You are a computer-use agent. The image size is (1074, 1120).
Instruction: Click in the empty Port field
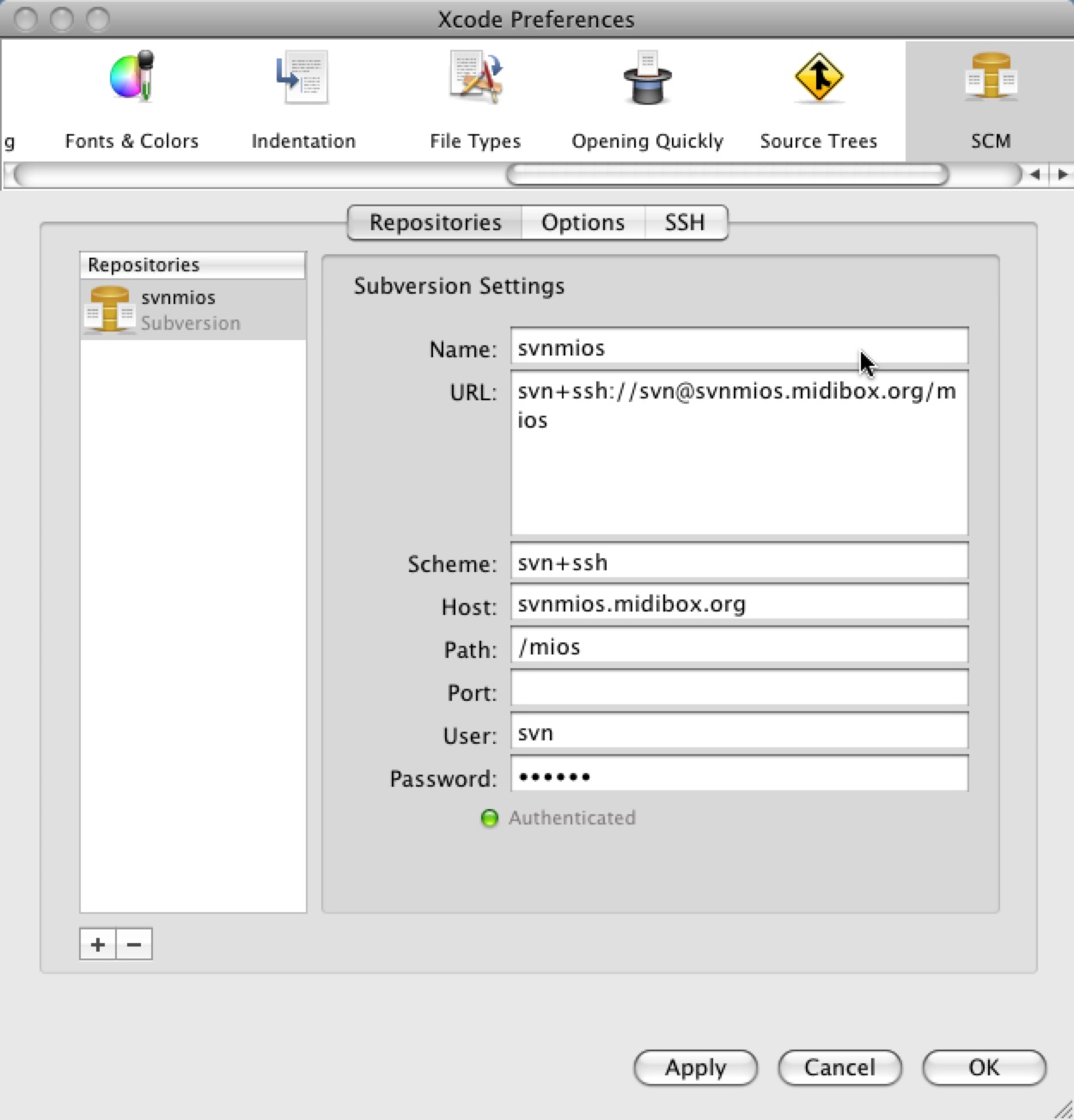point(739,690)
